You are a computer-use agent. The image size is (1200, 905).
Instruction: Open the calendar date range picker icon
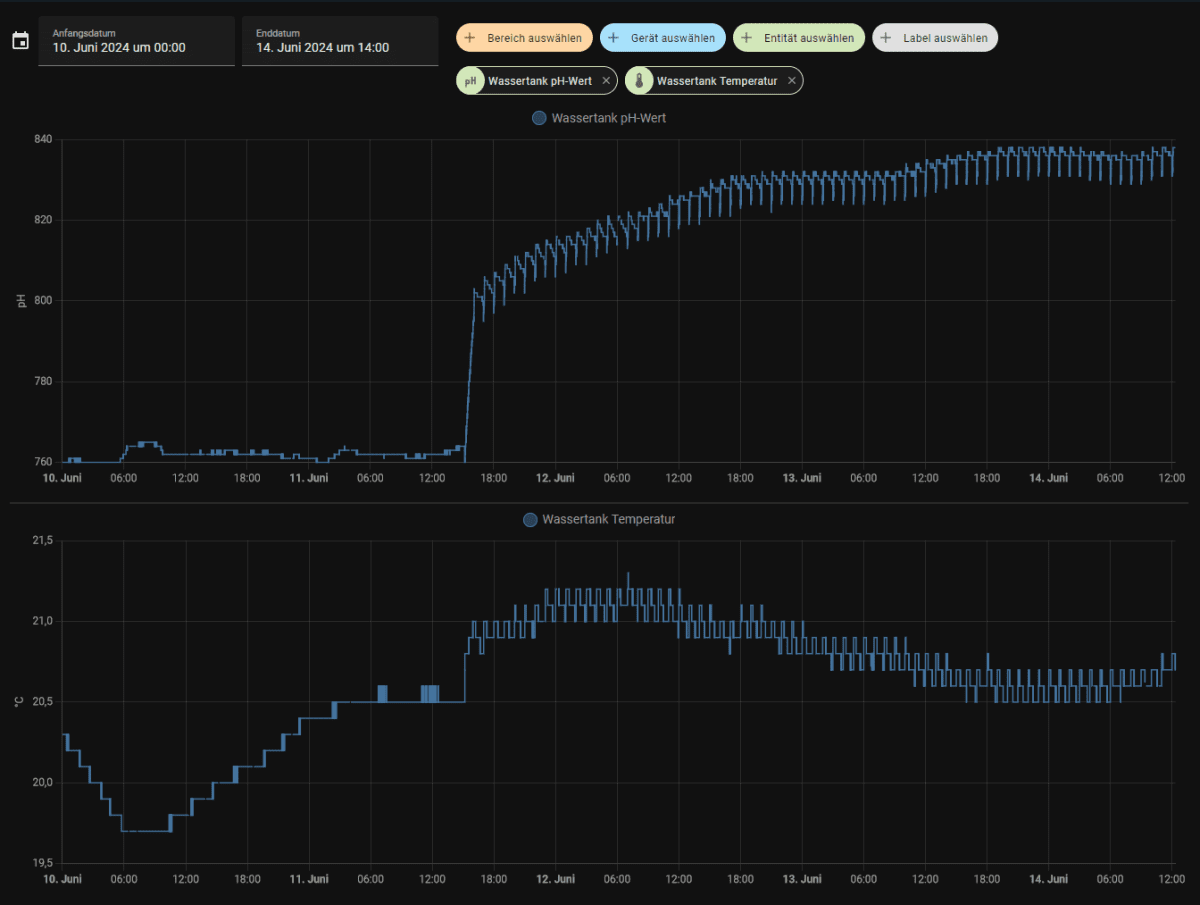click(20, 41)
